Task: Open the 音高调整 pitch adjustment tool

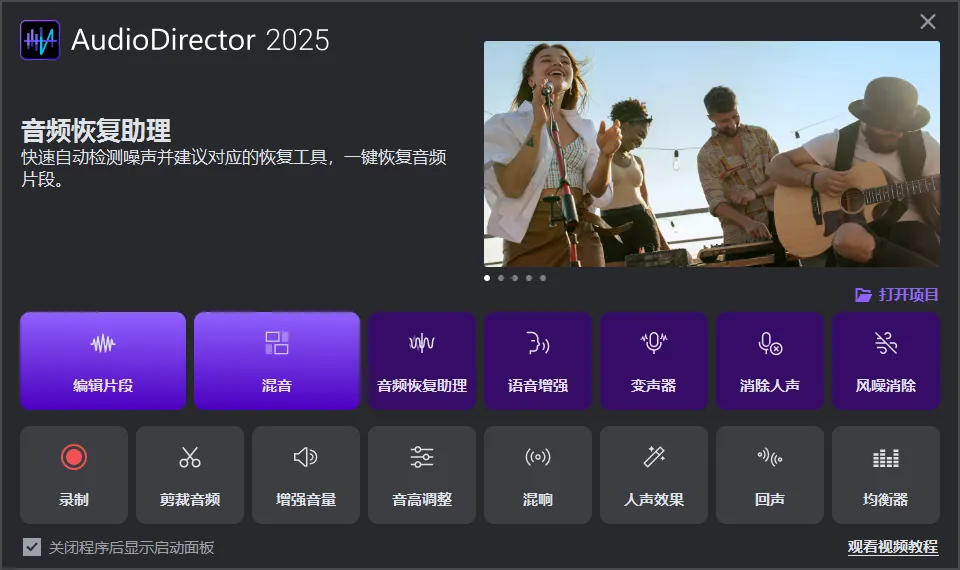Action: (x=422, y=475)
